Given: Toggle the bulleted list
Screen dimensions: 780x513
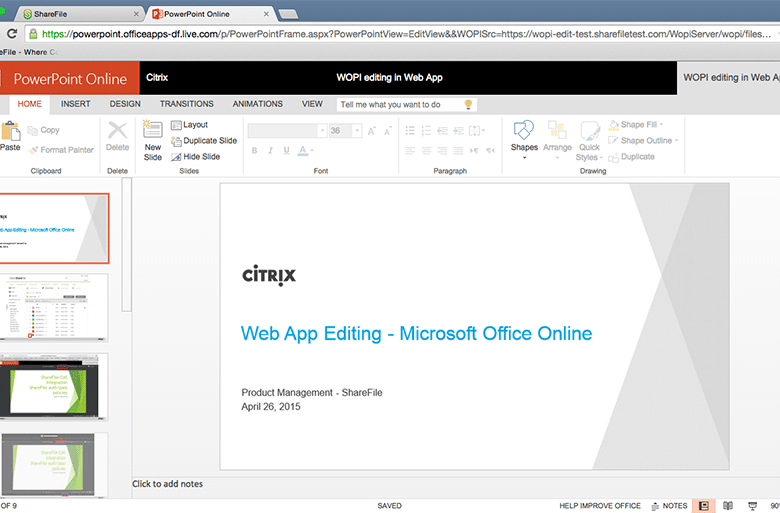Looking at the screenshot, I should point(410,131).
